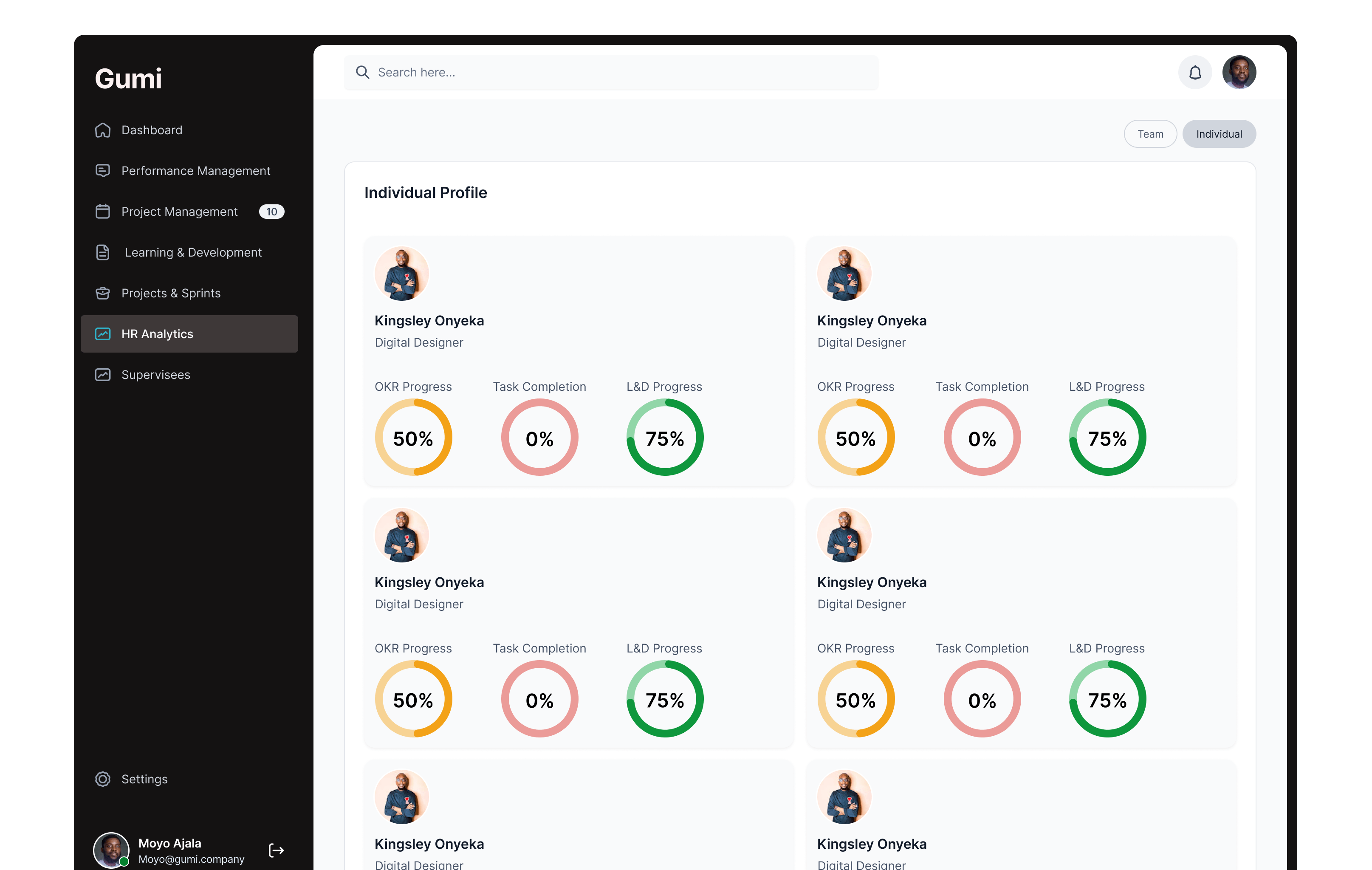Switch to Individual view

tap(1219, 134)
